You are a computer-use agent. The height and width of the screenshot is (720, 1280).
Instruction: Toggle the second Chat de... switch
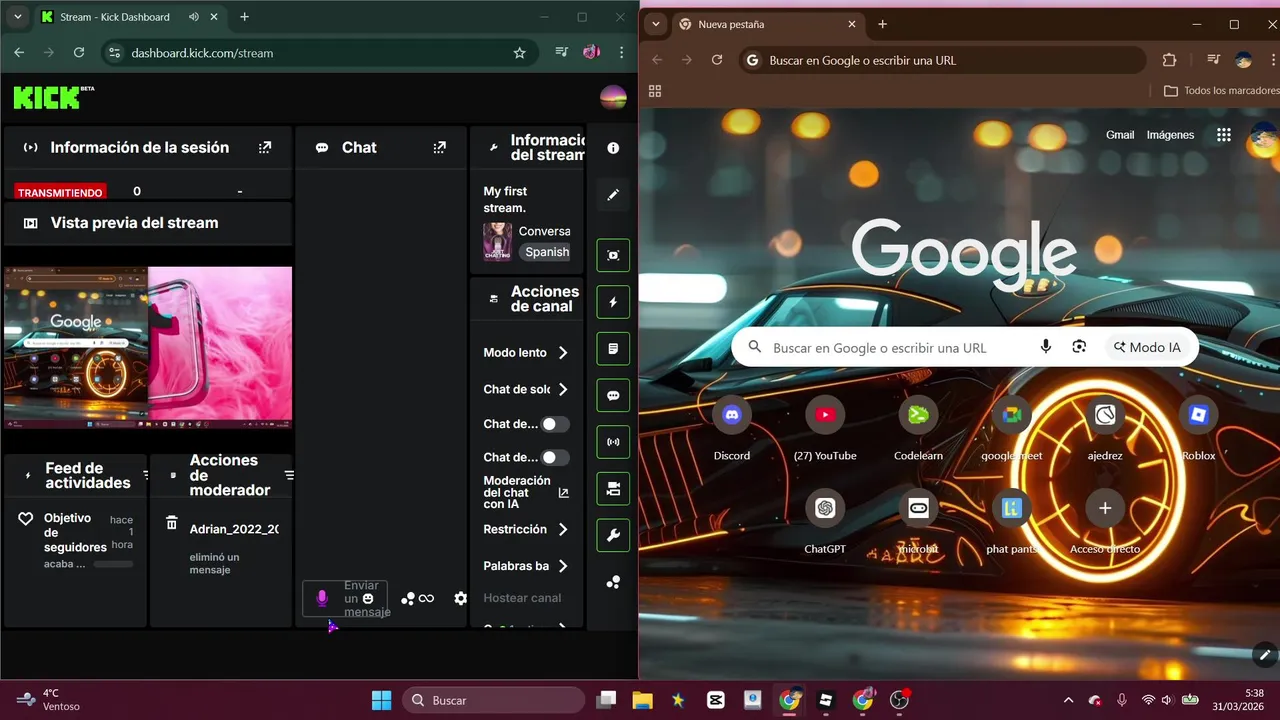(555, 457)
